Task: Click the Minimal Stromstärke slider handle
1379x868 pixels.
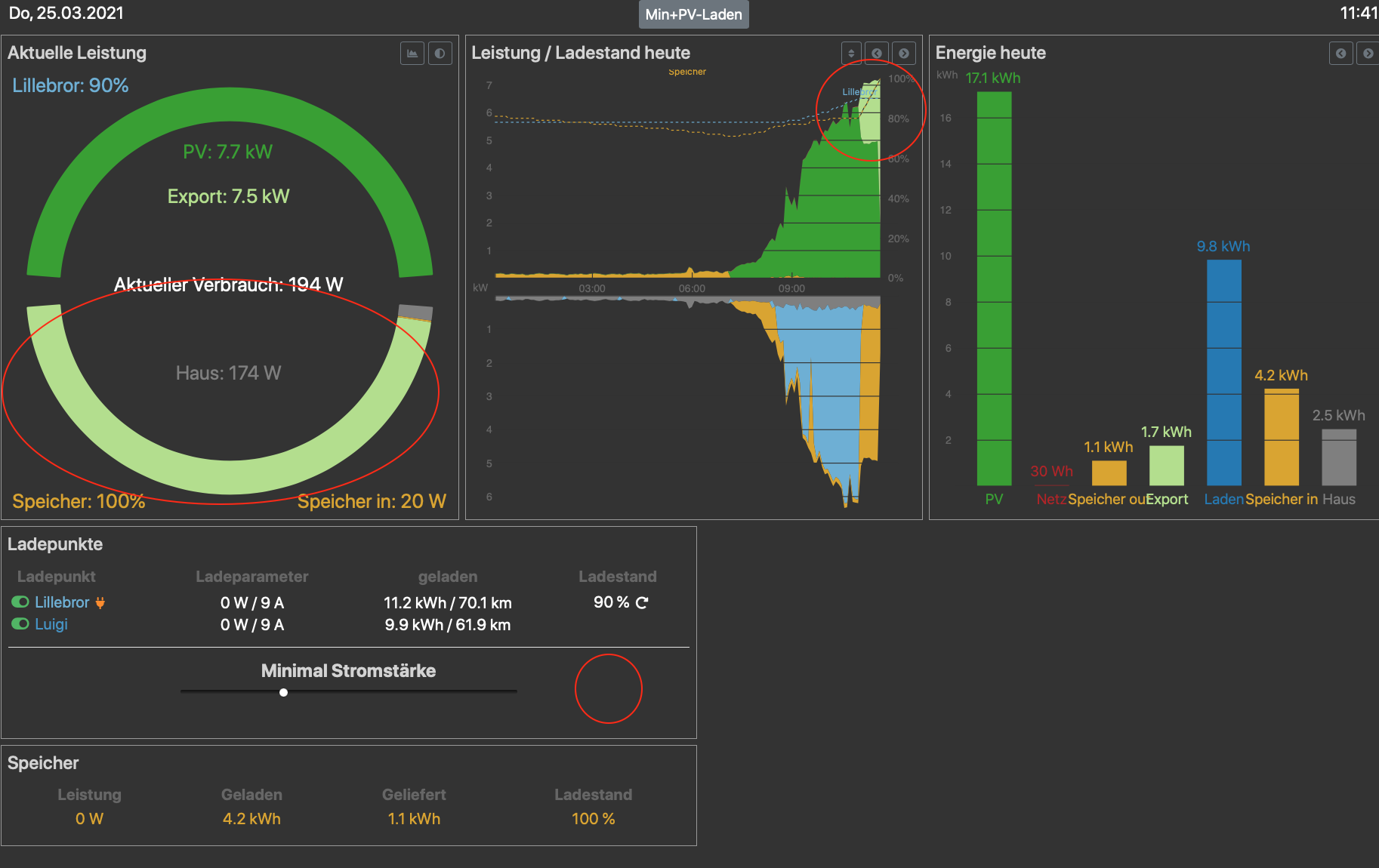Action: click(x=284, y=692)
